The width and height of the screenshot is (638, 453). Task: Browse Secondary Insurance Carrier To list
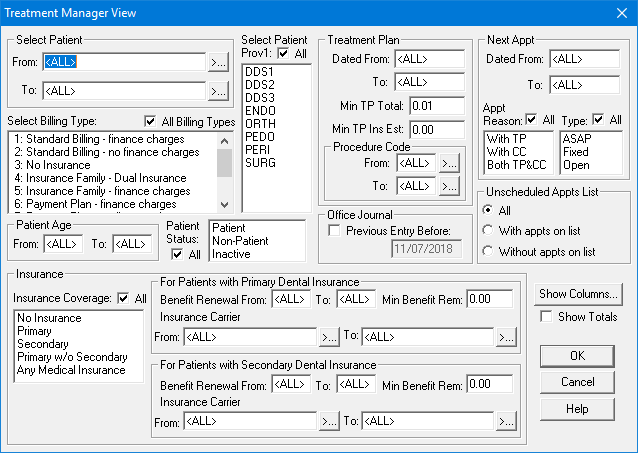[x=508, y=422]
